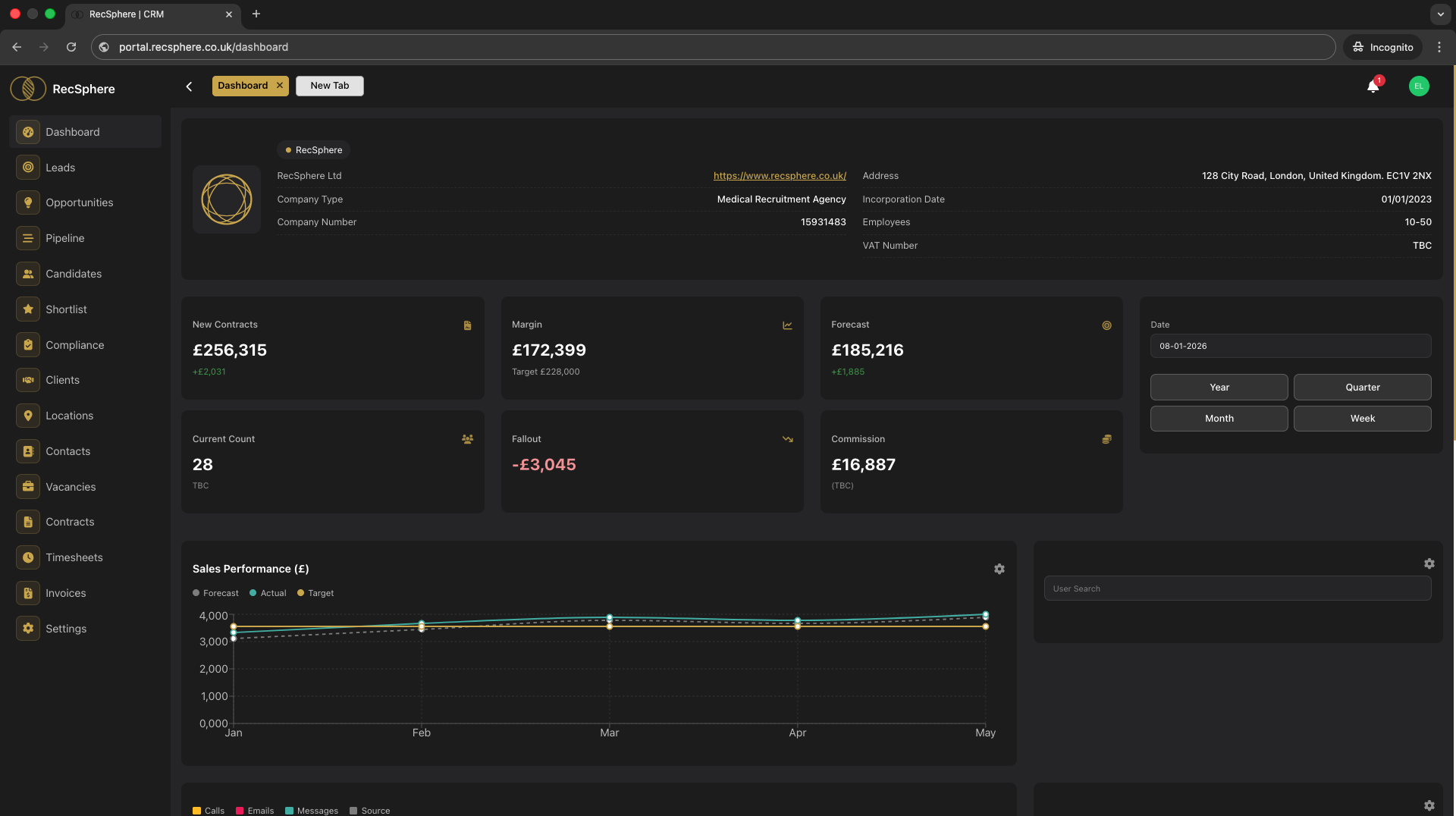
Task: Open Candidates from the sidebar
Action: (73, 274)
